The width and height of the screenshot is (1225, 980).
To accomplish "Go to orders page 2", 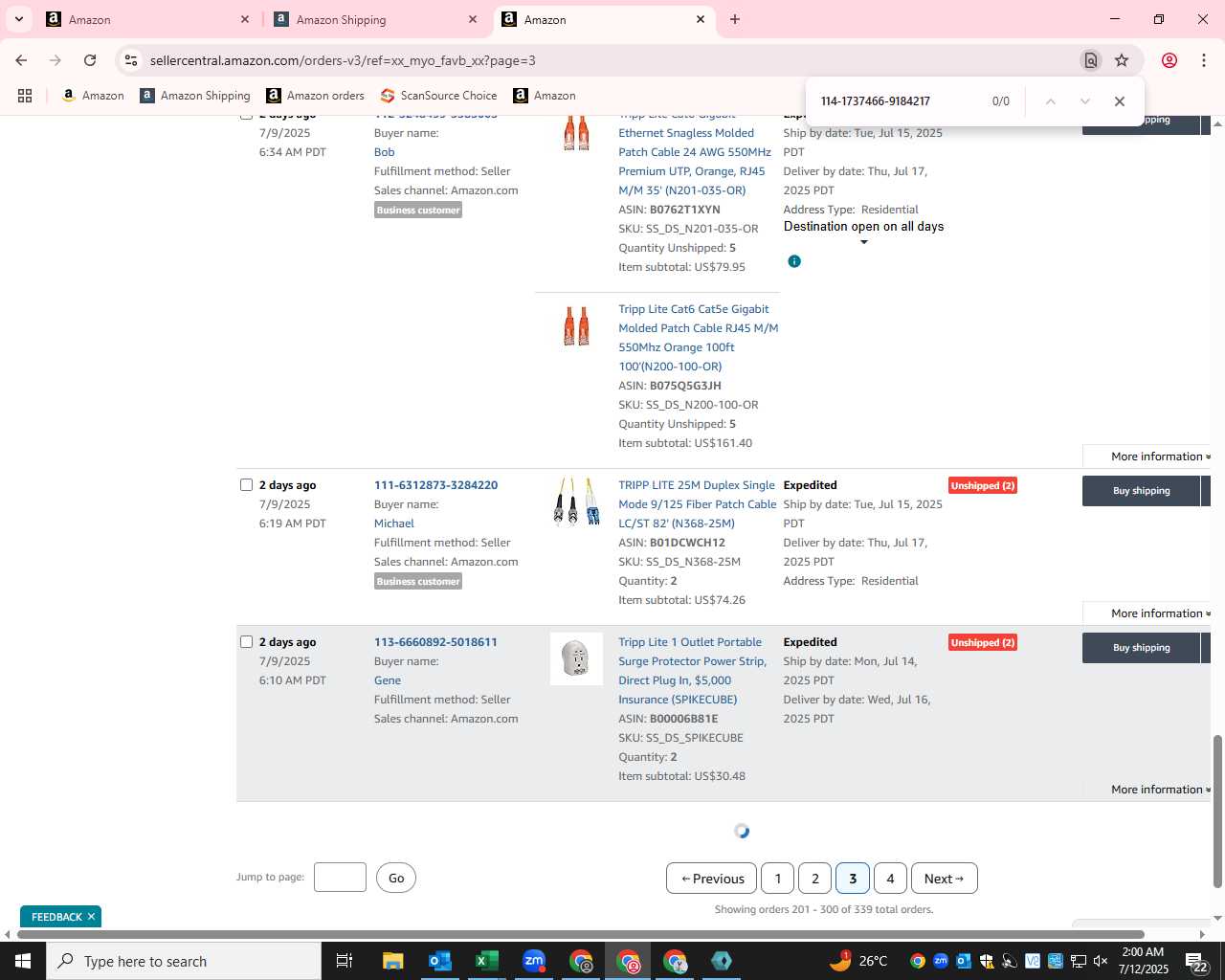I will click(x=814, y=879).
